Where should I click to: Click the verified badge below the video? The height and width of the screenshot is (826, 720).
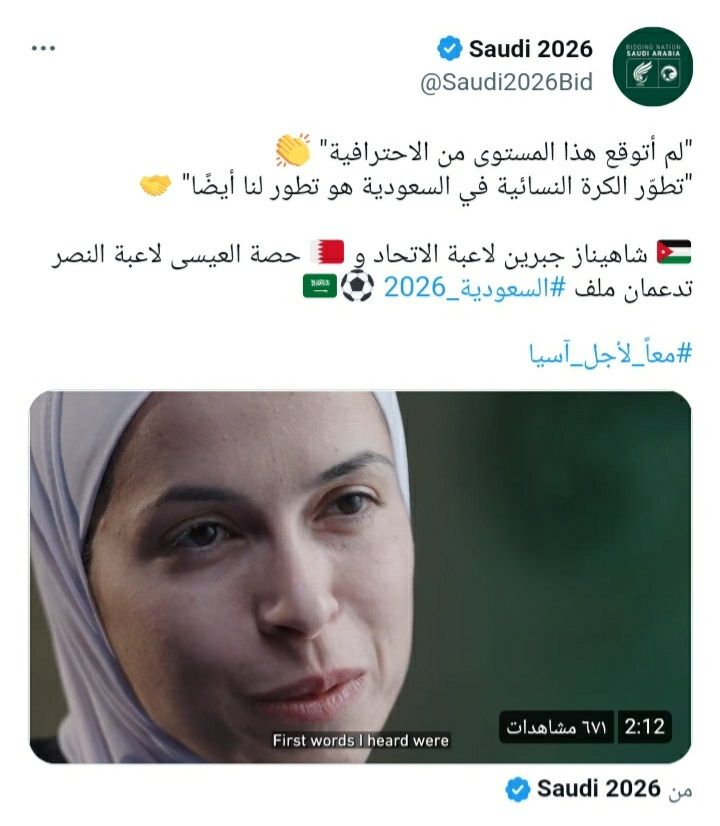click(x=518, y=789)
